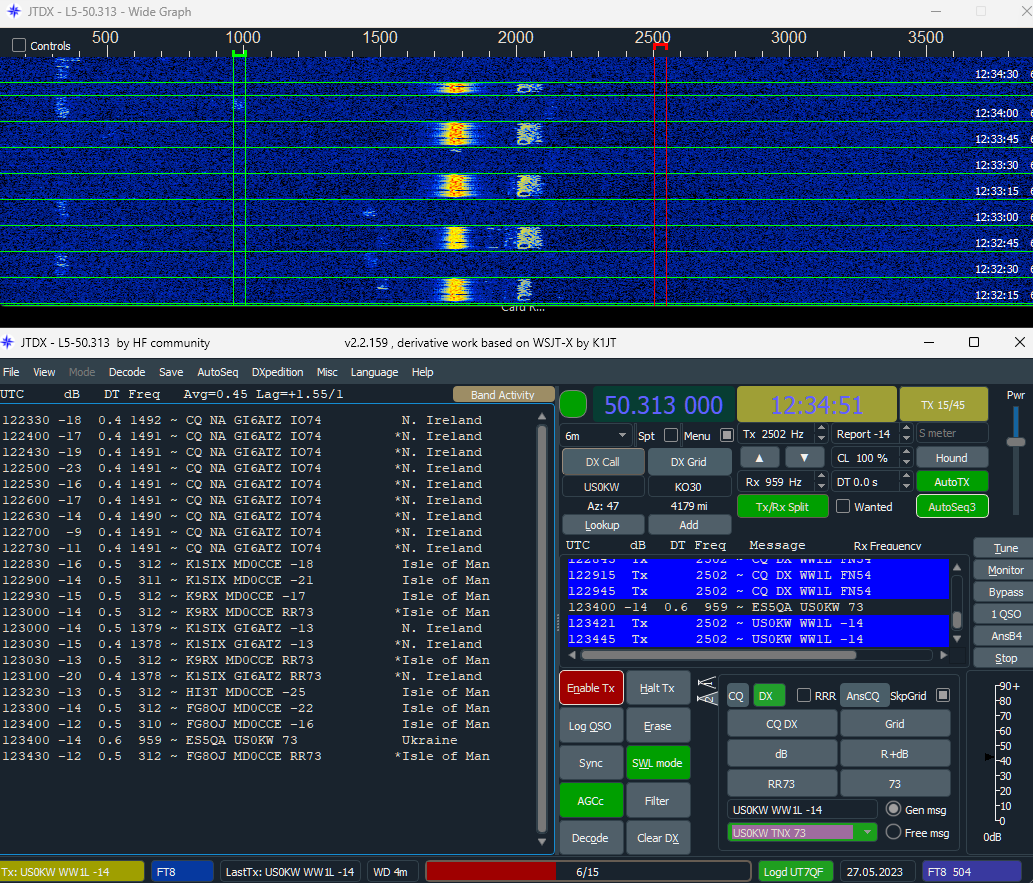This screenshot has width=1033, height=883.
Task: Click the Monitor button
Action: pos(1005,570)
